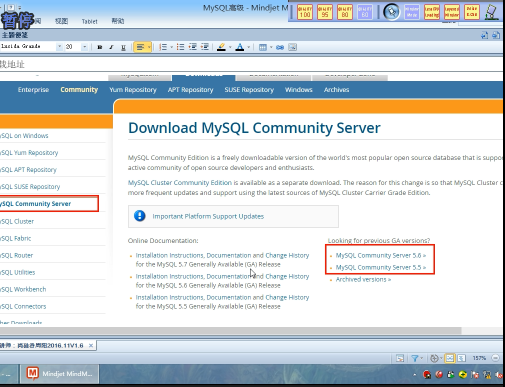Image resolution: width=505 pixels, height=387 pixels.
Task: Click the eraser icon at floating toolbar end
Action: pos(491,12)
